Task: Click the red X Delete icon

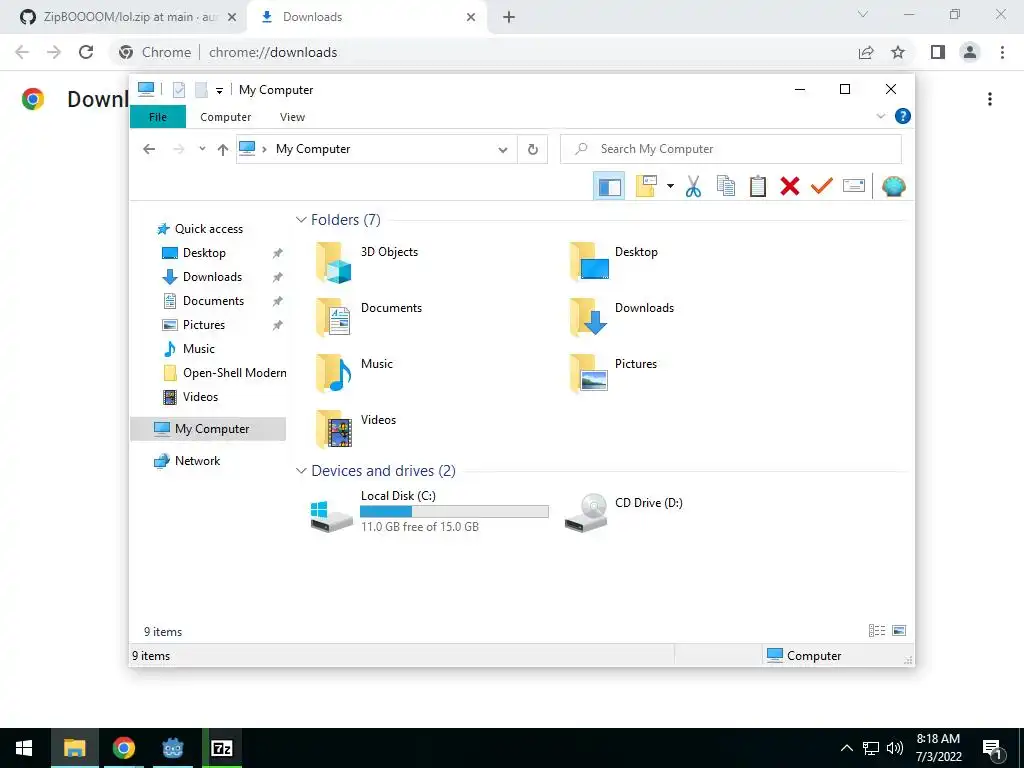Action: 790,187
